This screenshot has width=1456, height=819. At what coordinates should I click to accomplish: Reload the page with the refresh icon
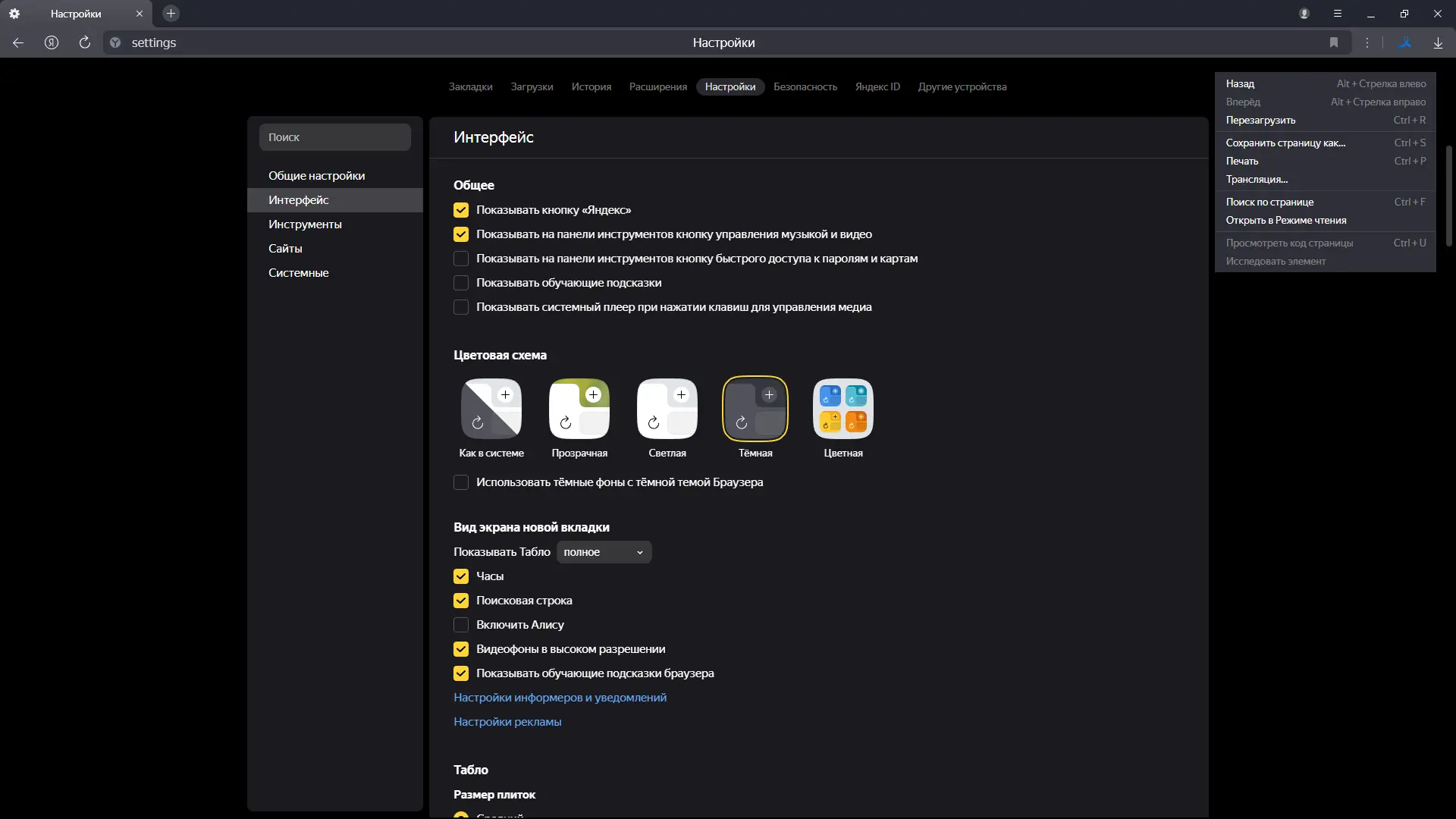pyautogui.click(x=85, y=42)
